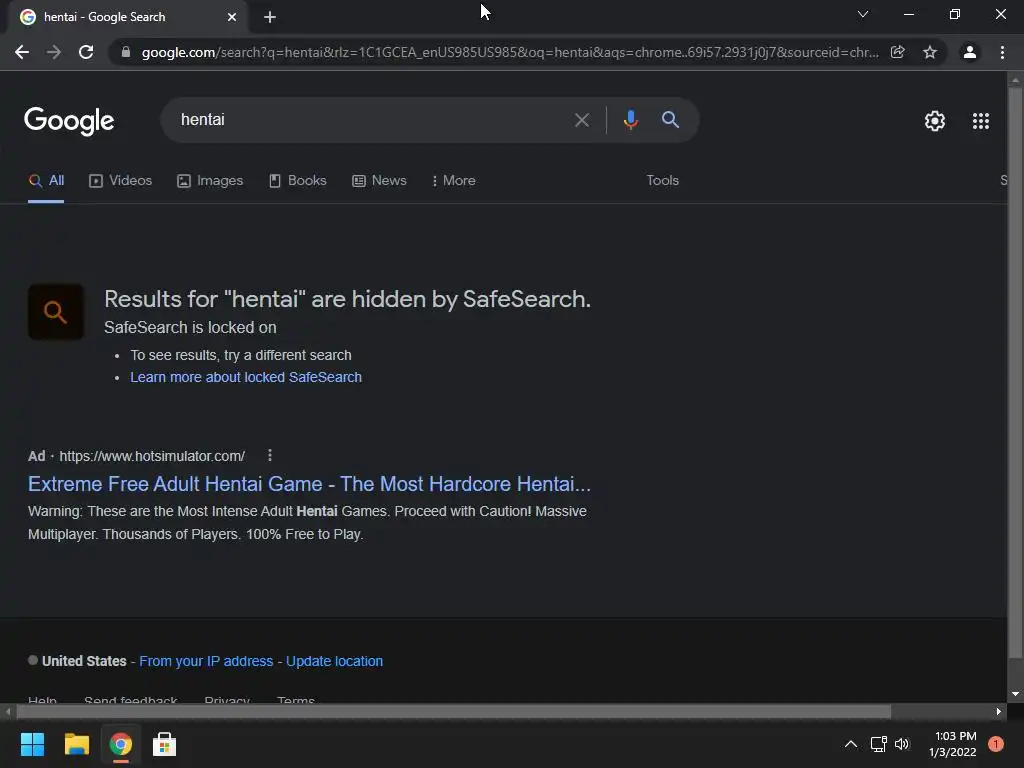Bookmark this tab with the star icon
Screen dimensions: 1024x768
point(930,52)
